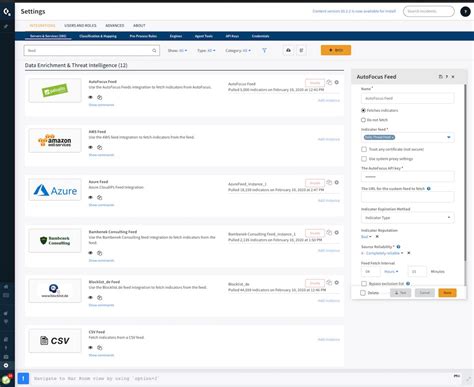Click the orange BYOI button
This screenshot has height=387, width=474.
(336, 50)
